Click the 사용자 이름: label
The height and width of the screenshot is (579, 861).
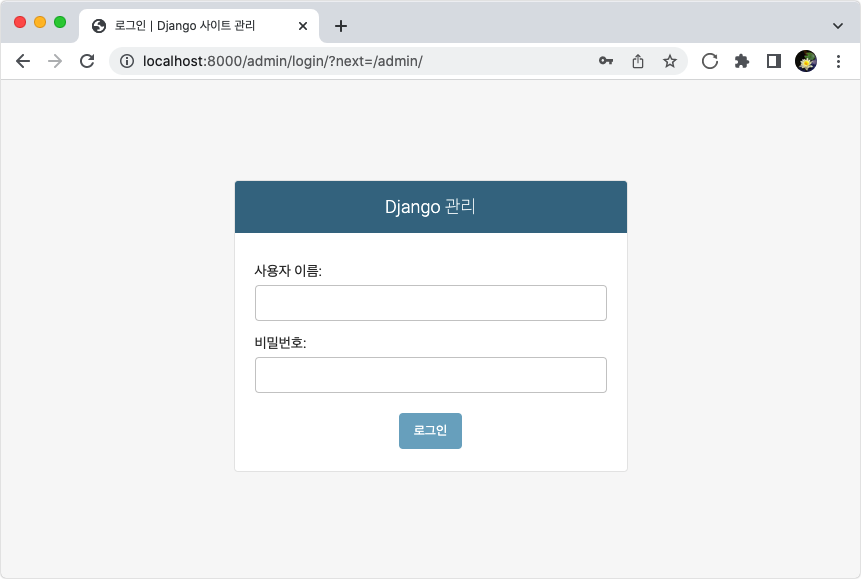point(288,271)
